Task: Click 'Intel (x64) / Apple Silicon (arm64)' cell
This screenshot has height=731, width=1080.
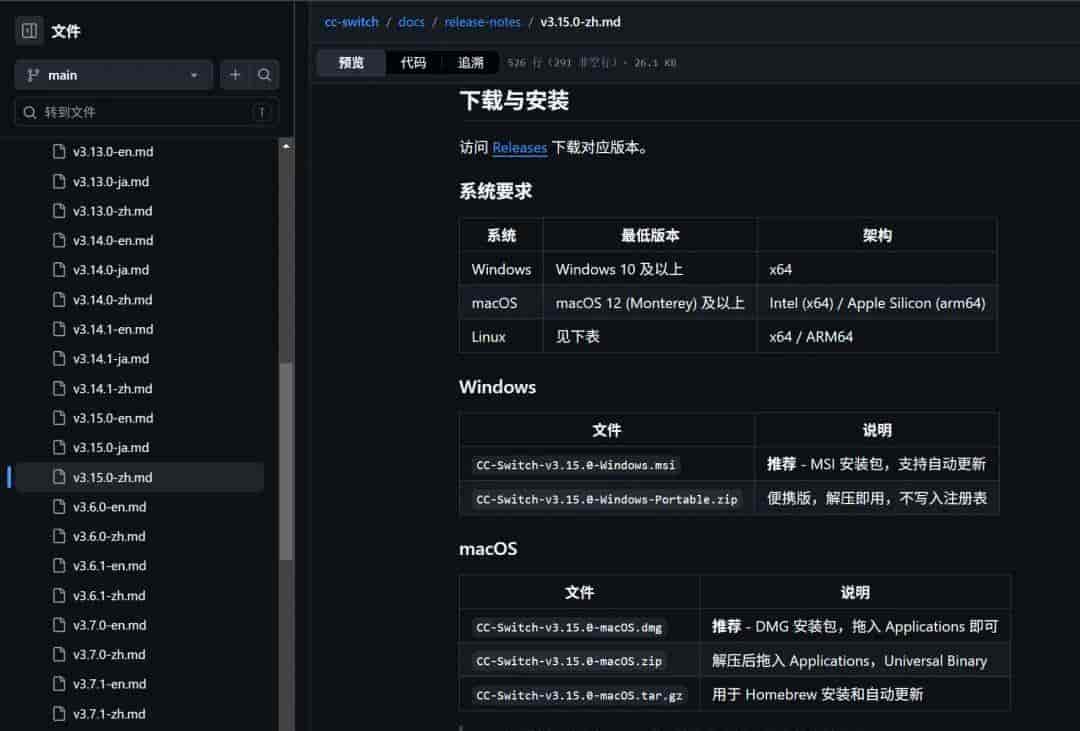Action: click(877, 303)
